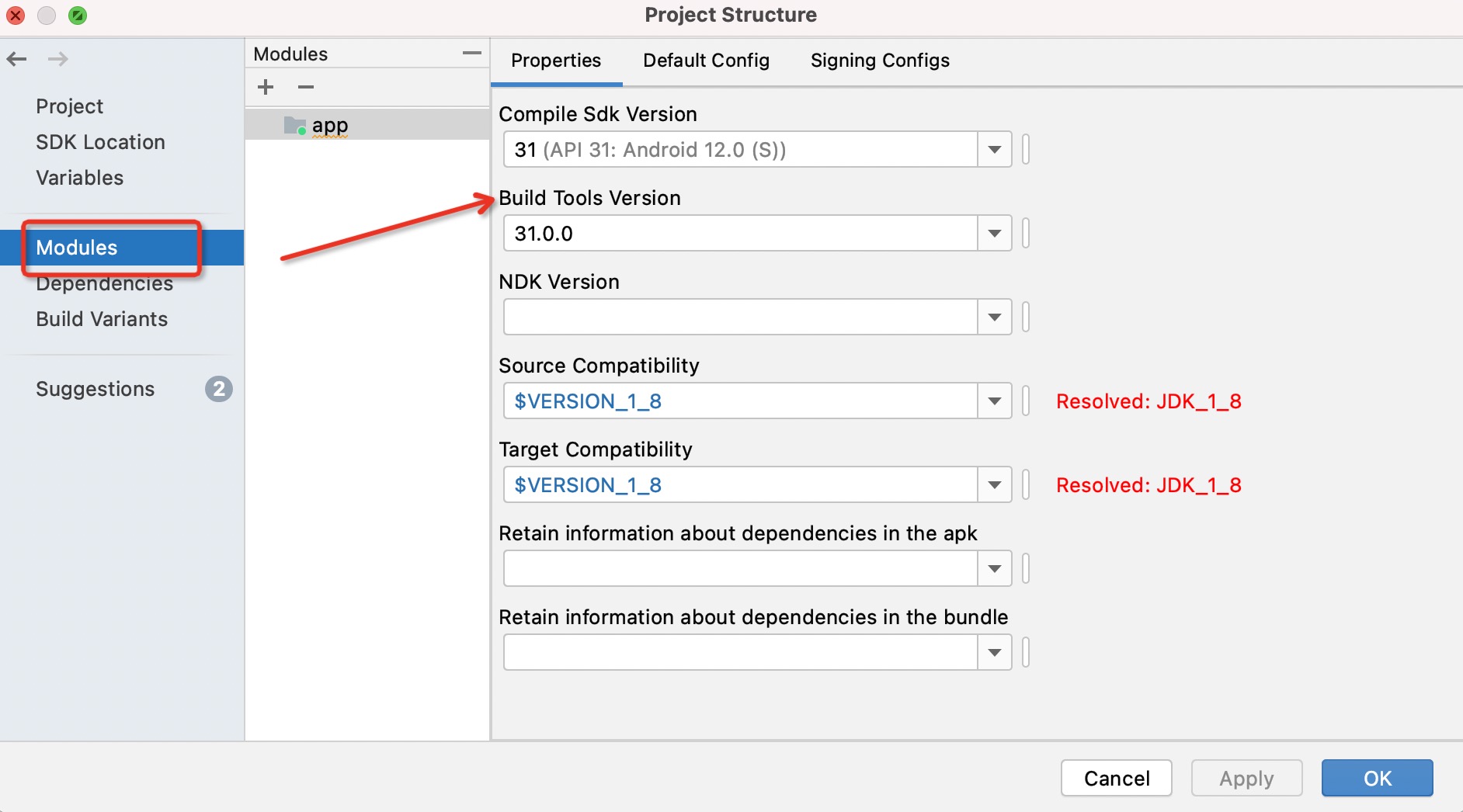Image resolution: width=1463 pixels, height=812 pixels.
Task: Add a new module with plus icon
Action: [x=266, y=87]
